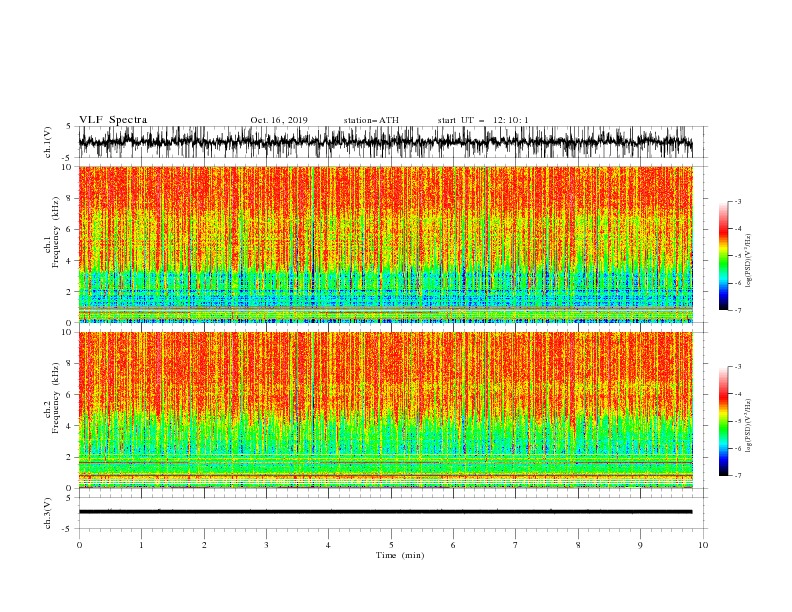Click the "start UT = 12:10:1" text
Viewport: 792px width, 612px height.
click(483, 120)
